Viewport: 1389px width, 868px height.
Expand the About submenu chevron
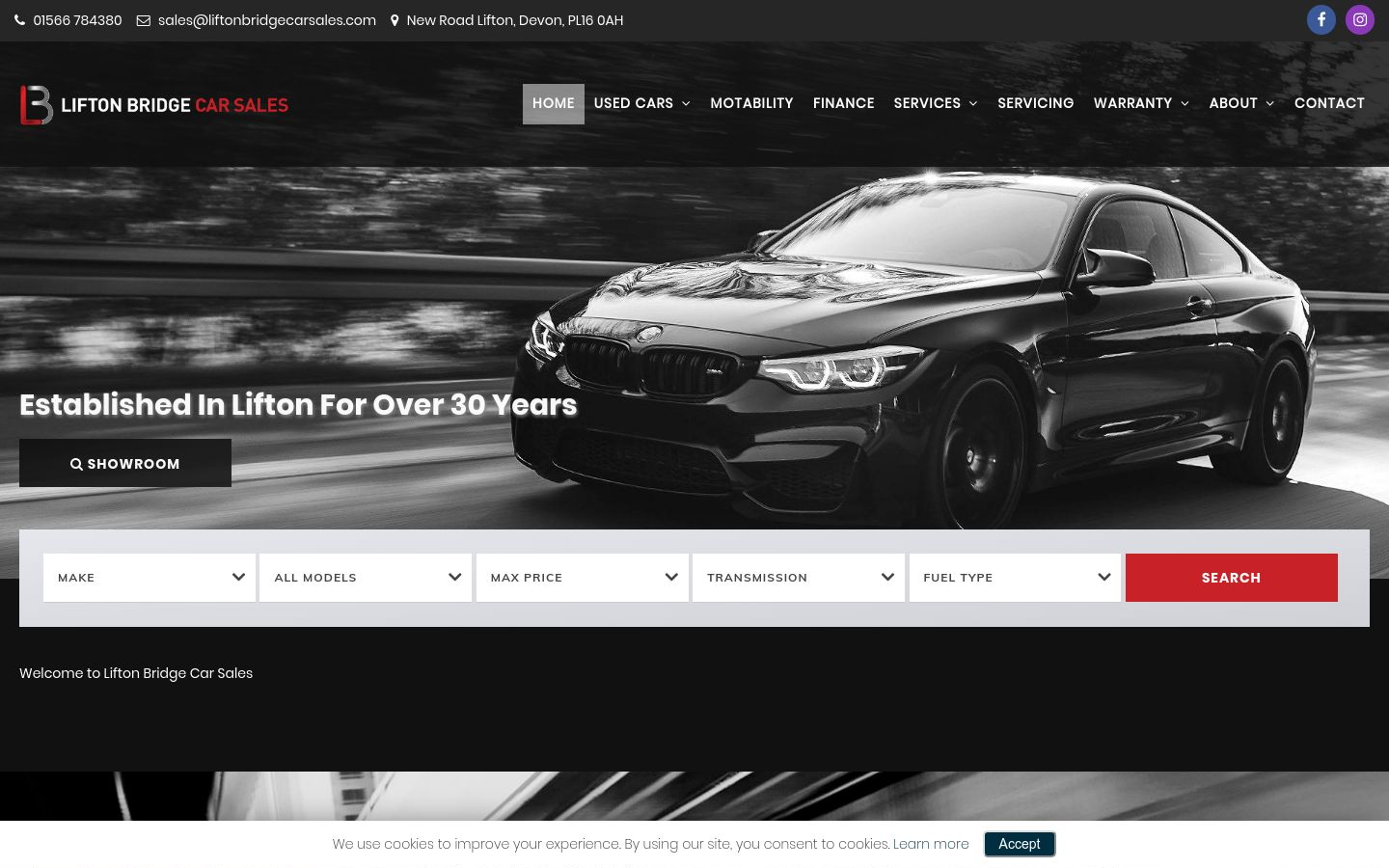[1270, 104]
